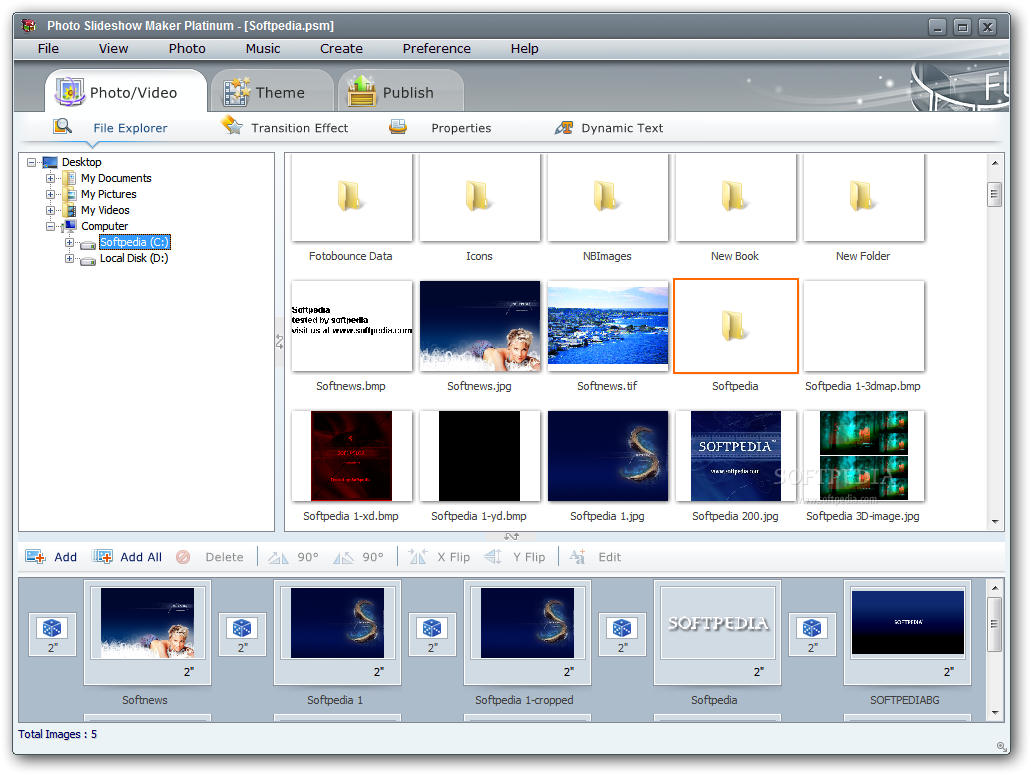Screen dimensions: 1031x775
Task: Select the Softpedia 3D-image.jpg thumbnail
Action: pos(863,457)
